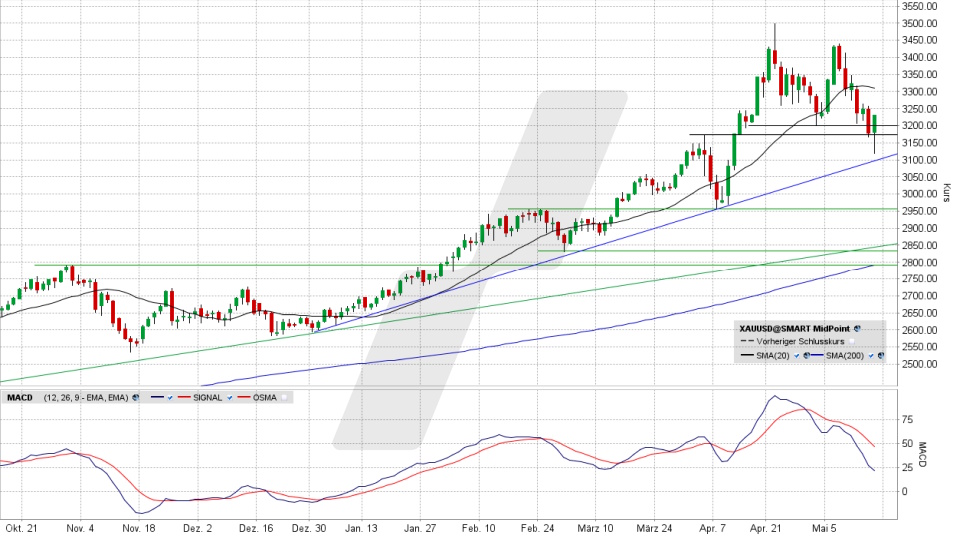The height and width of the screenshot is (540, 960).
Task: Click the Nov. 18 date label
Action: [139, 528]
